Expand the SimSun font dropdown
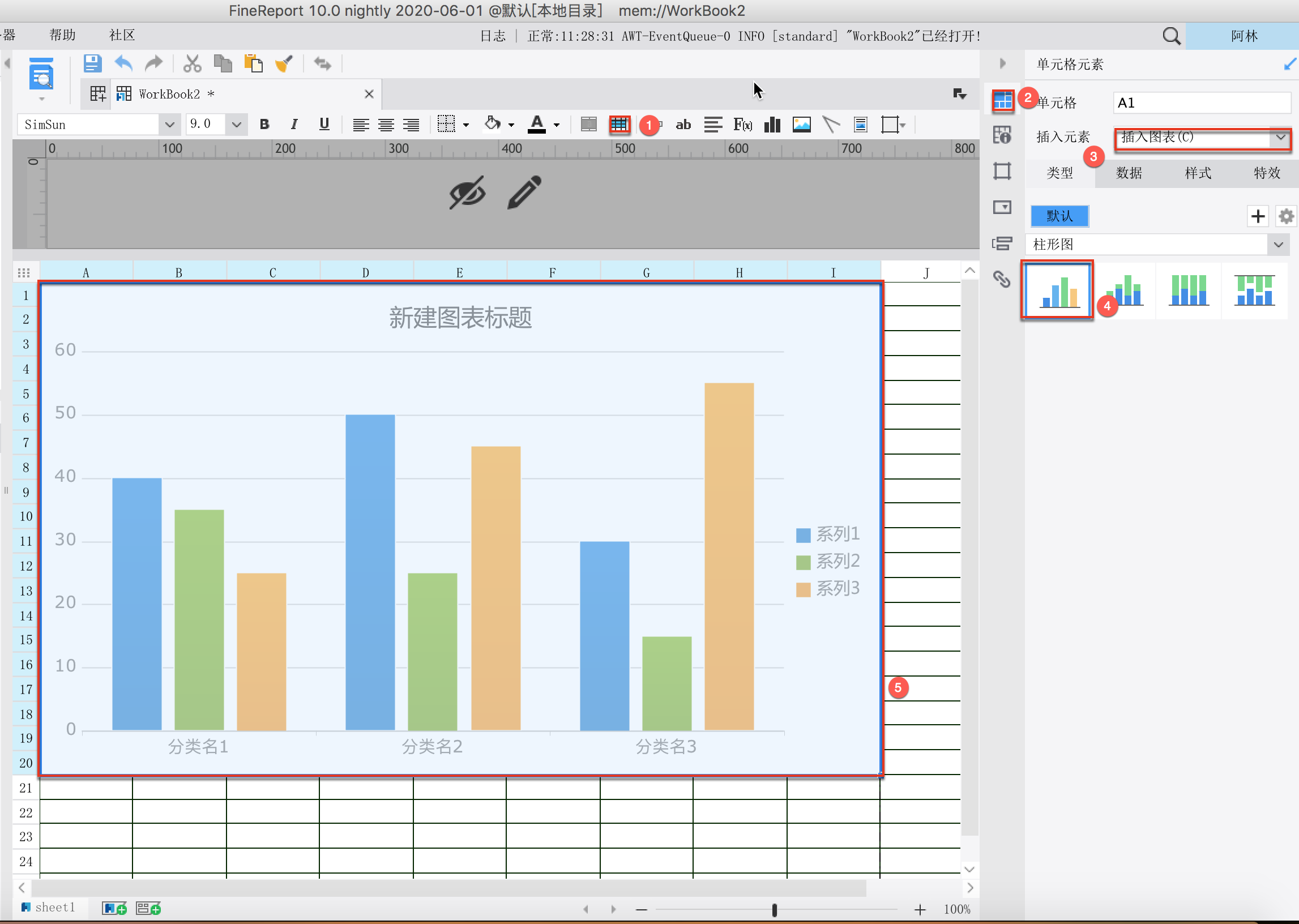 [169, 125]
